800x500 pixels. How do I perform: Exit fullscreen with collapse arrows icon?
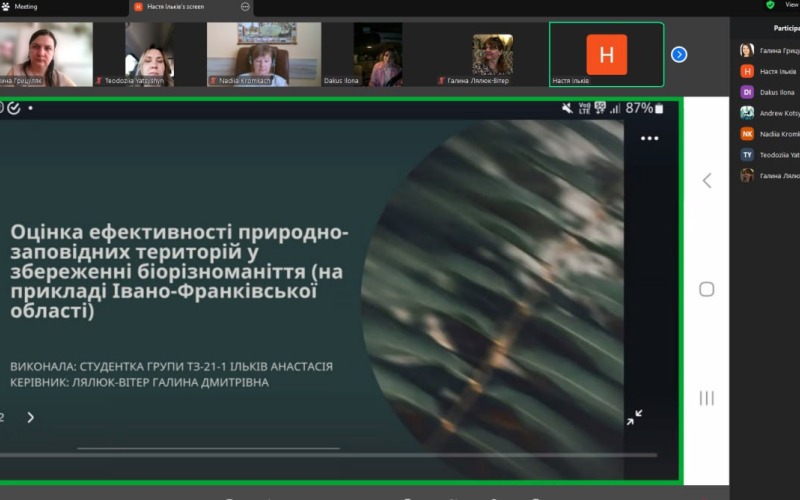(x=634, y=417)
